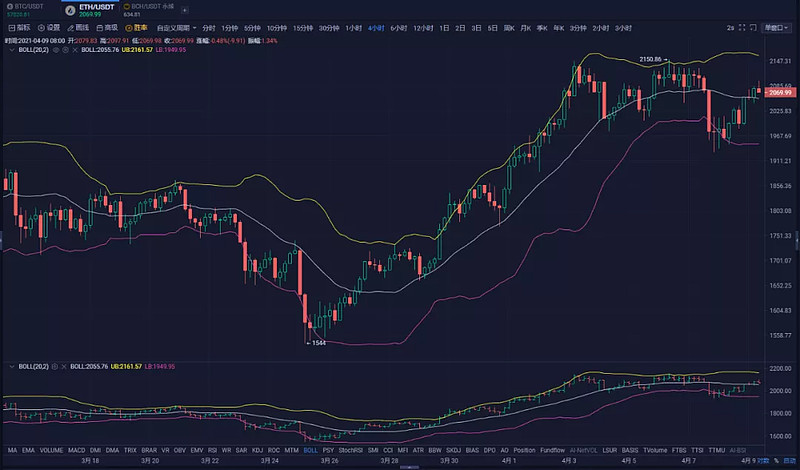The height and width of the screenshot is (470, 800).
Task: Open the 设置 settings option
Action: [x=49, y=28]
